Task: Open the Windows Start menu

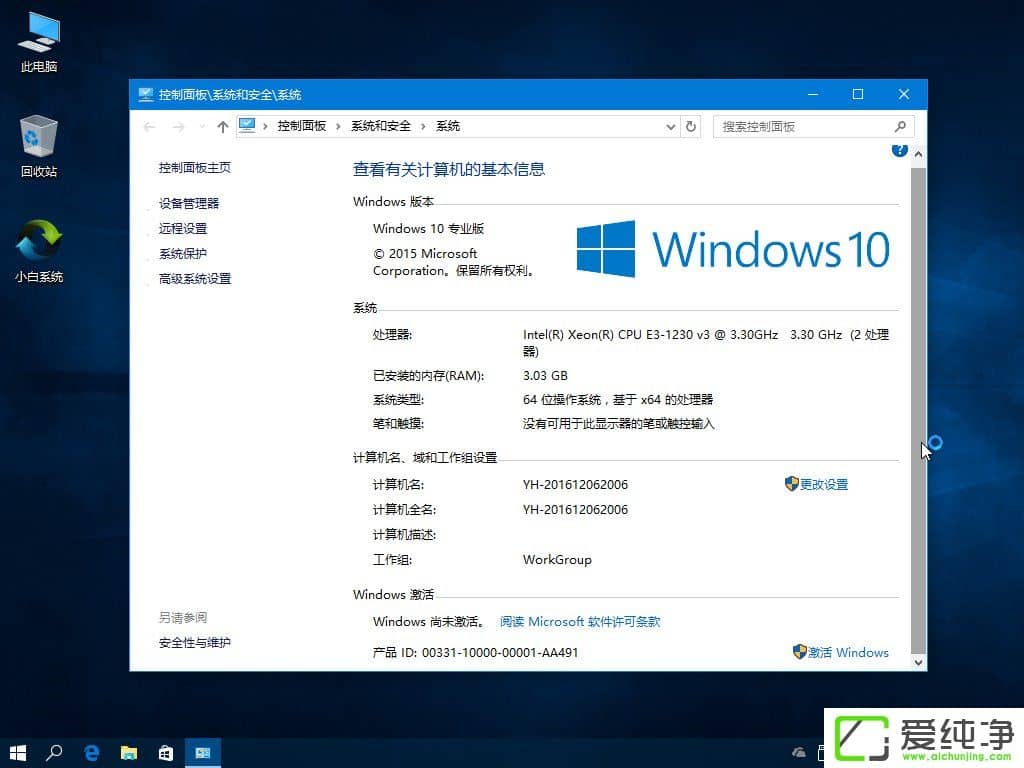Action: point(17,752)
